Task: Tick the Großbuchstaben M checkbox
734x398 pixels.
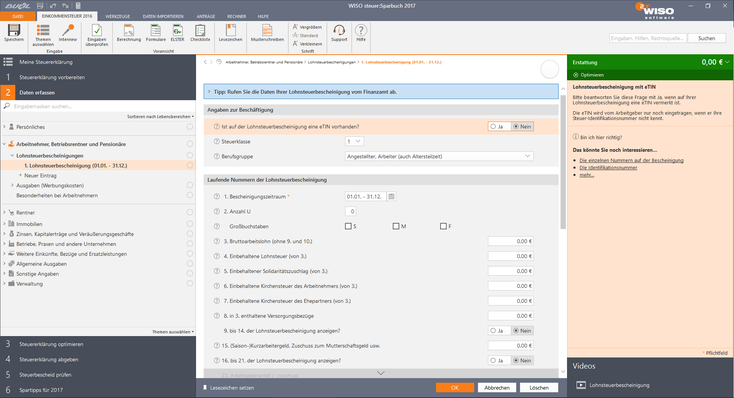Action: pyautogui.click(x=396, y=226)
